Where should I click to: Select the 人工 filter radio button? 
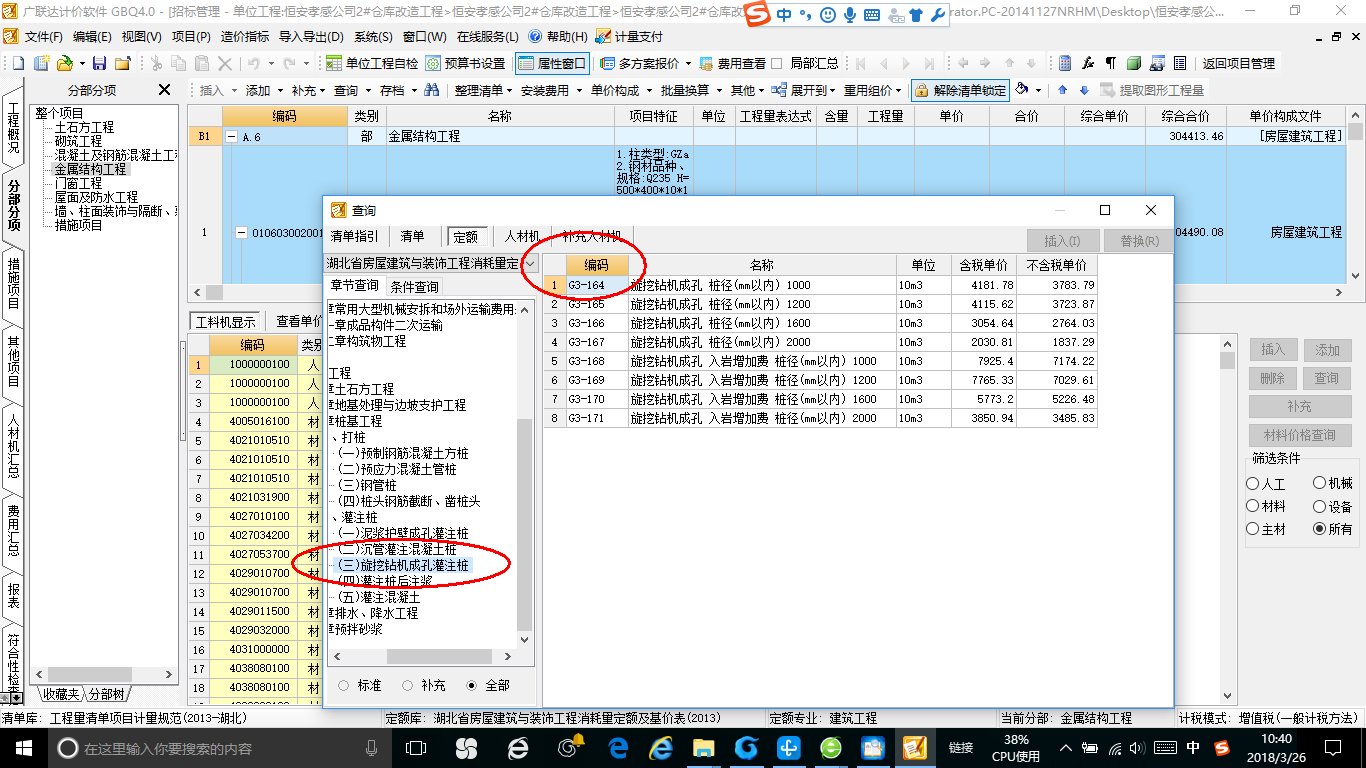(1253, 484)
